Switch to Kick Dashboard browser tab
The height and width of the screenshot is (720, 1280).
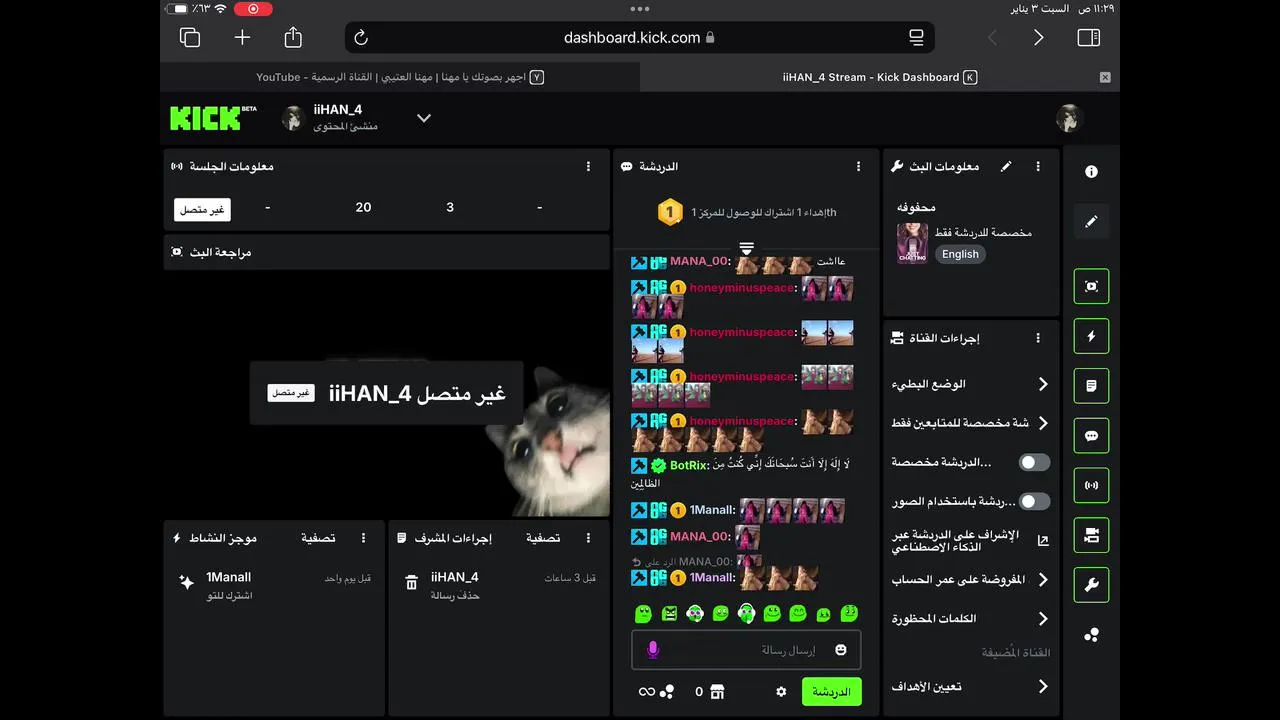880,77
